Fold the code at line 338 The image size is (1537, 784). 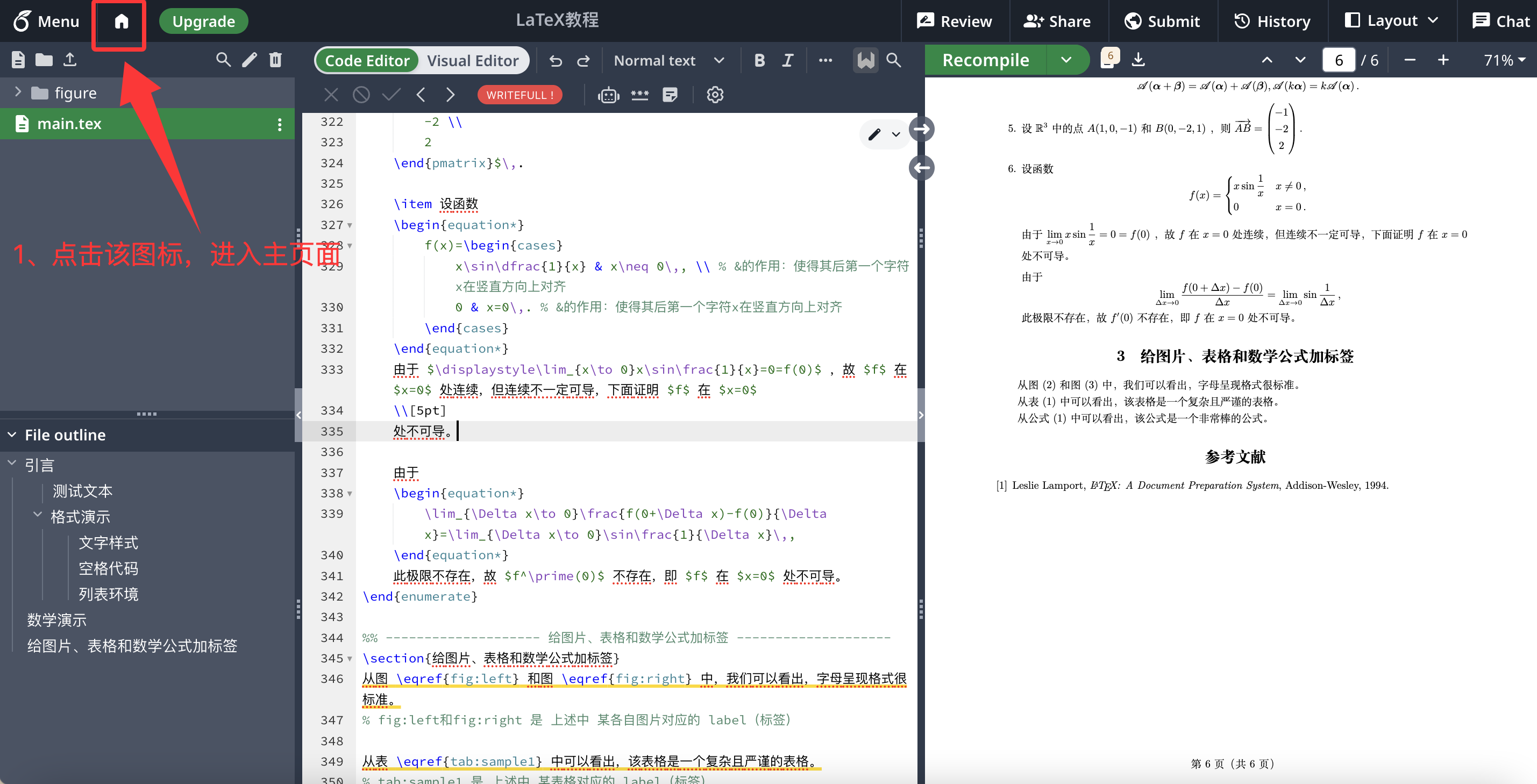pos(350,494)
